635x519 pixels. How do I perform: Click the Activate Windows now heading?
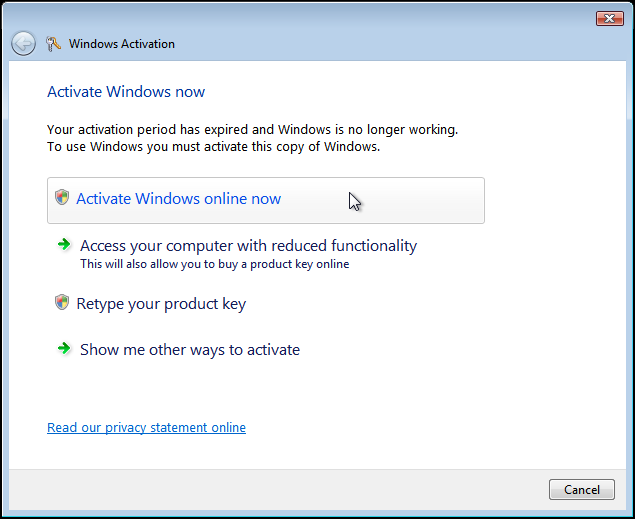pos(126,92)
